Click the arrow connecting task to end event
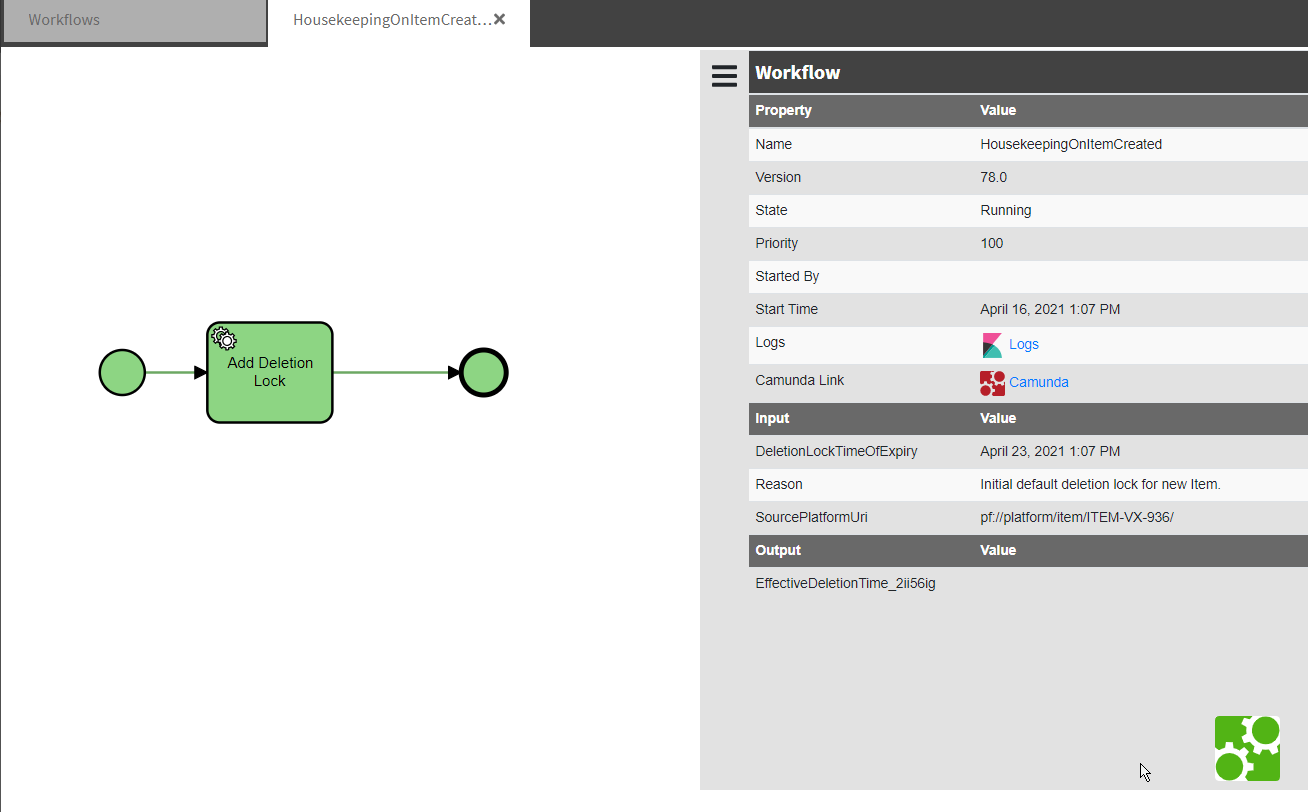This screenshot has height=812, width=1308. [395, 373]
